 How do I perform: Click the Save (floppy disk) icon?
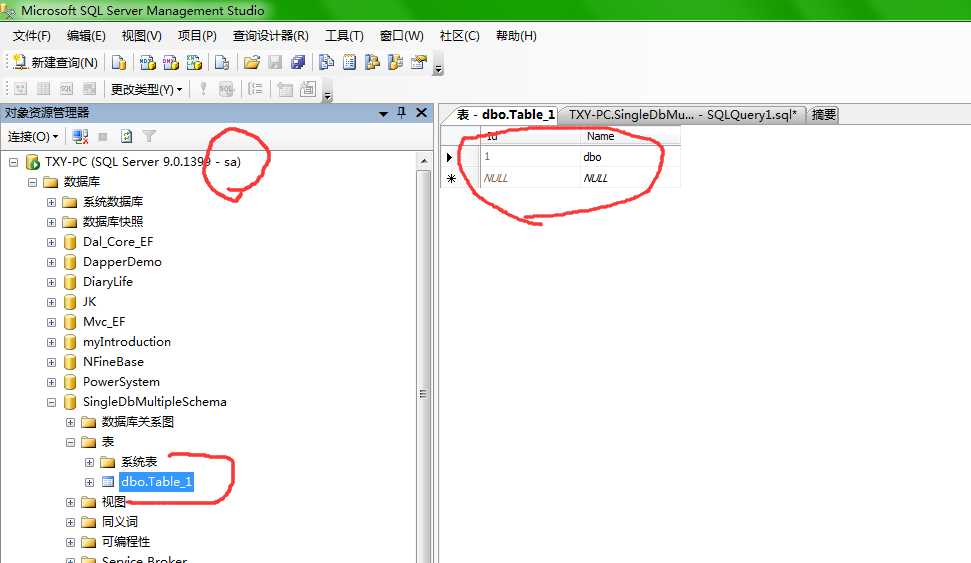point(275,63)
